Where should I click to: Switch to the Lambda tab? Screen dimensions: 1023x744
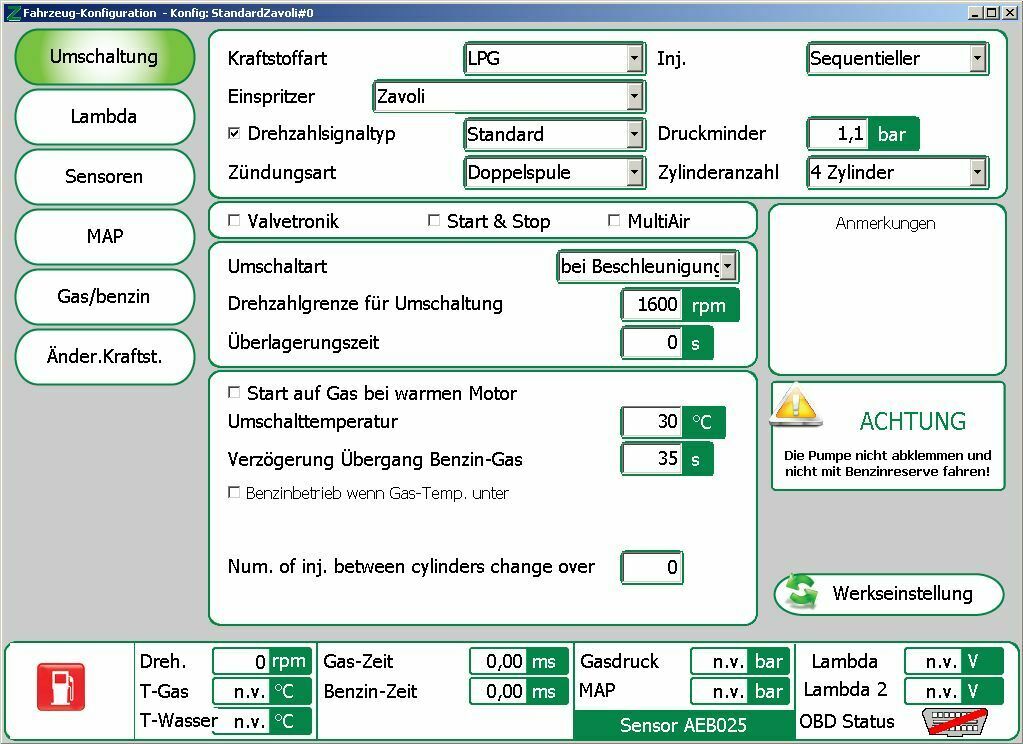(104, 117)
